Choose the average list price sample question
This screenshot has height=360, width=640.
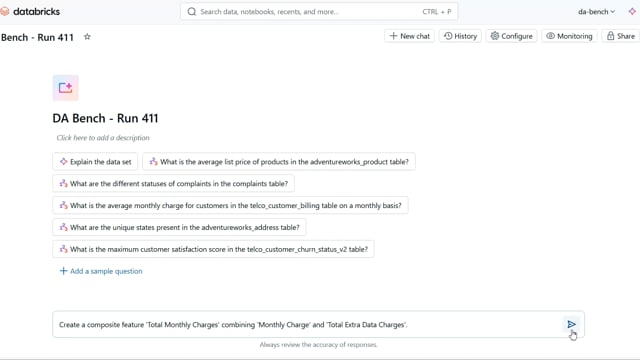[279, 162]
